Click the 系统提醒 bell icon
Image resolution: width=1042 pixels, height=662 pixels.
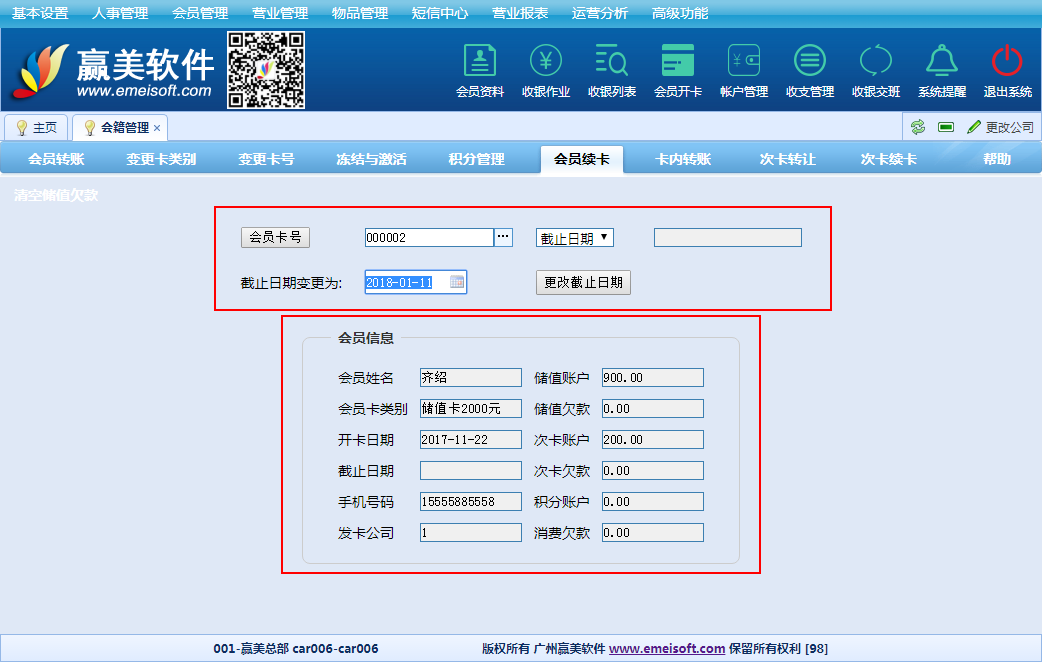[942, 62]
